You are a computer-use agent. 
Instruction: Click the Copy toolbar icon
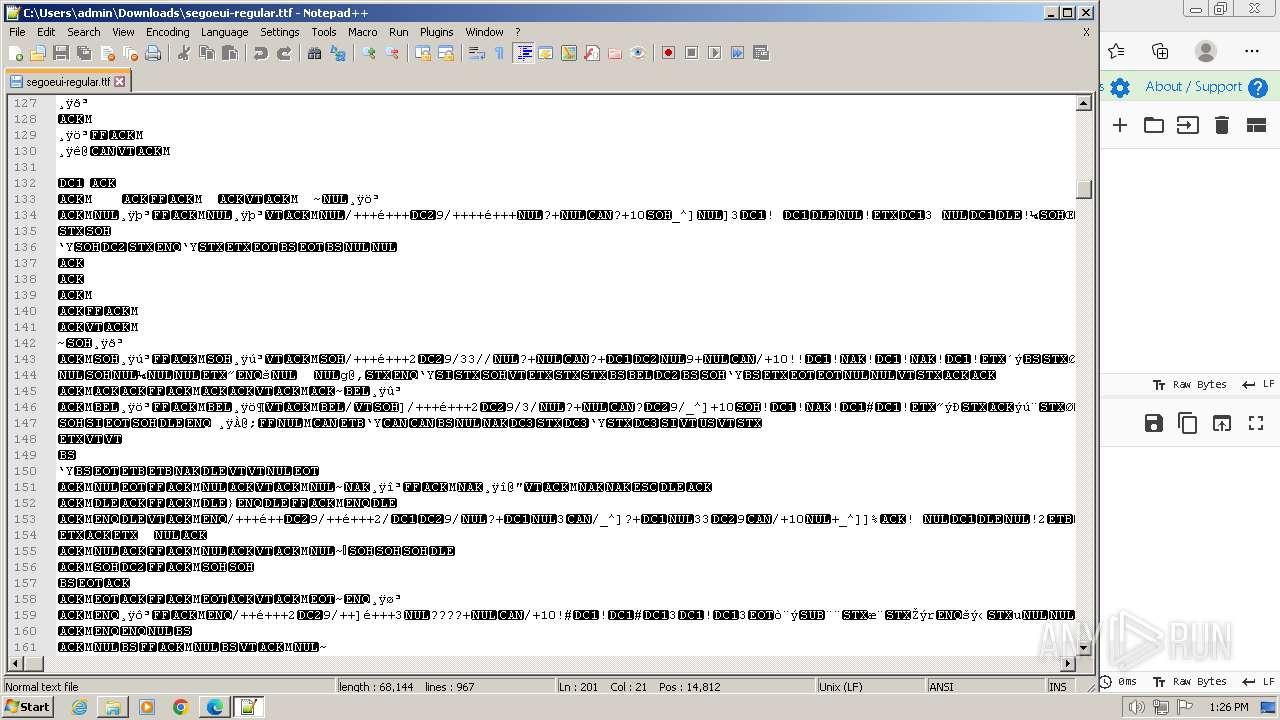coord(206,53)
